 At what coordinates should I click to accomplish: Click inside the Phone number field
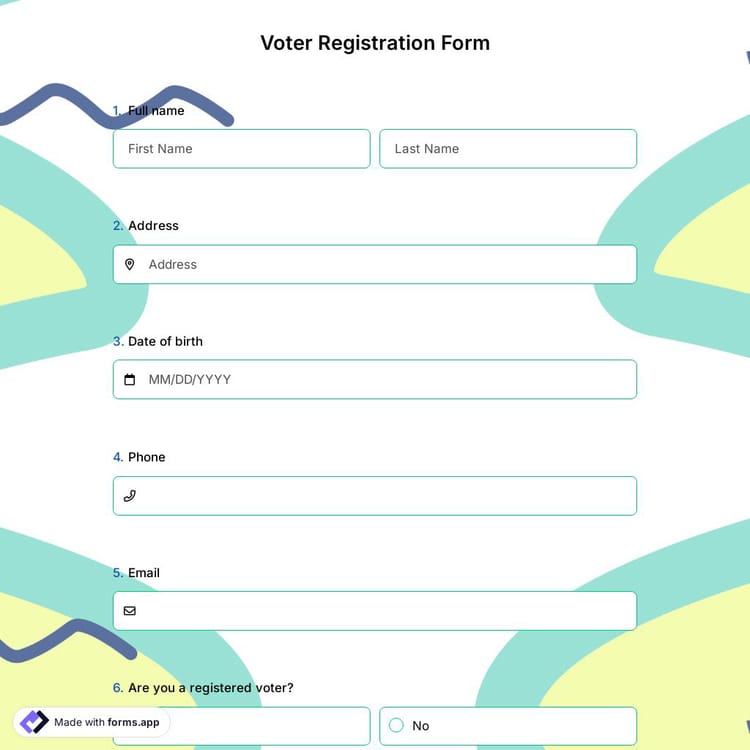385,496
